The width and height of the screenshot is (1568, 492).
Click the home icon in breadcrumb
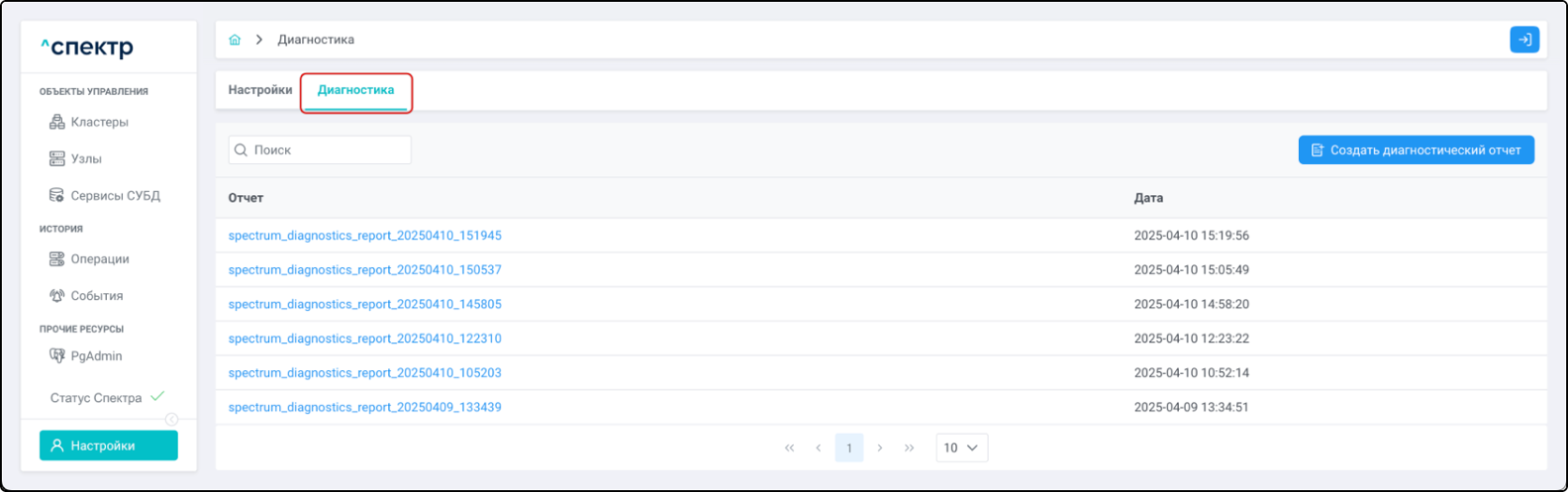tap(235, 40)
